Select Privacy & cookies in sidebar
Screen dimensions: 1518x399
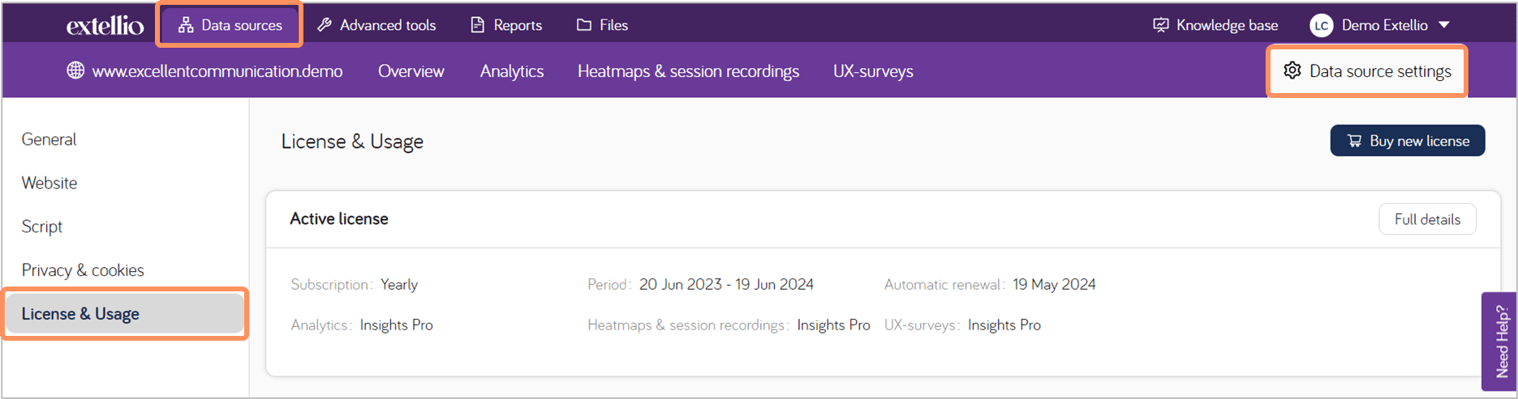[x=83, y=270]
